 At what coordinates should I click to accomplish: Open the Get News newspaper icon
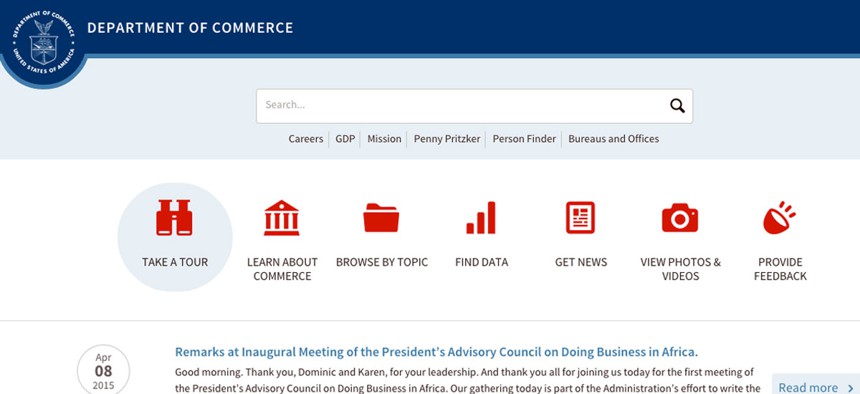click(580, 218)
